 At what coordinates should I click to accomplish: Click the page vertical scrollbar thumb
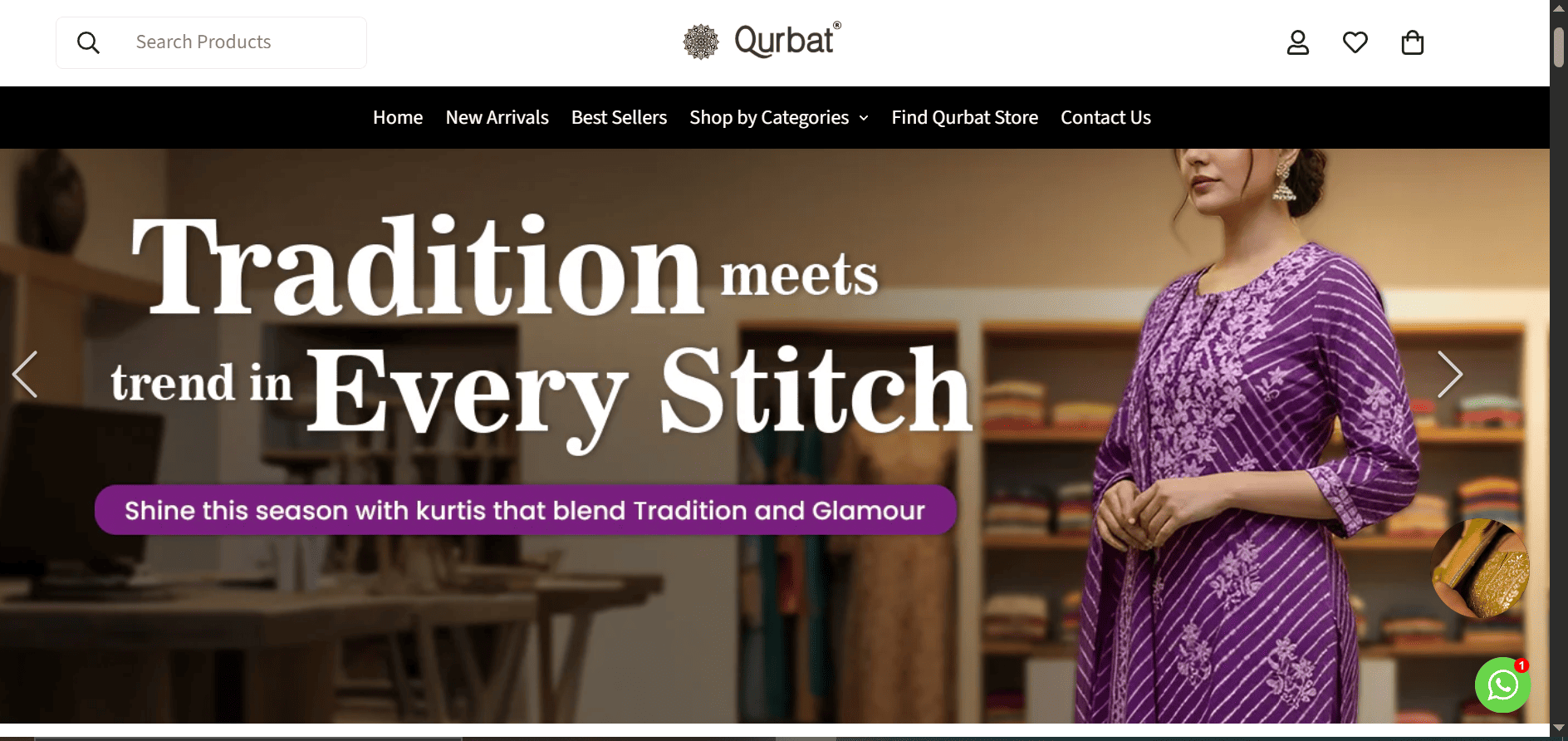click(1559, 47)
